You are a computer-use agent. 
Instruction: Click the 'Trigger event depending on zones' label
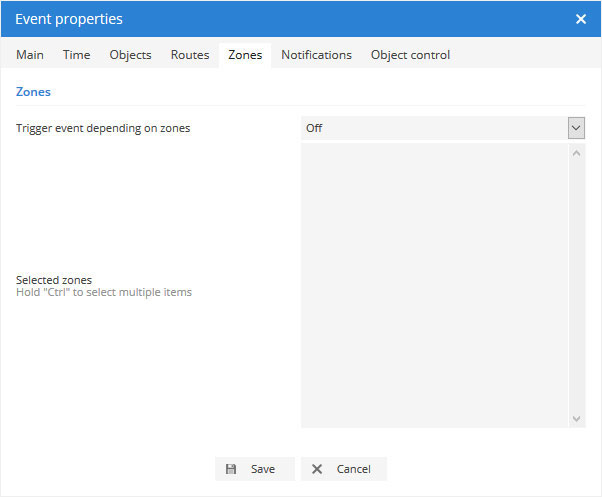coord(103,128)
